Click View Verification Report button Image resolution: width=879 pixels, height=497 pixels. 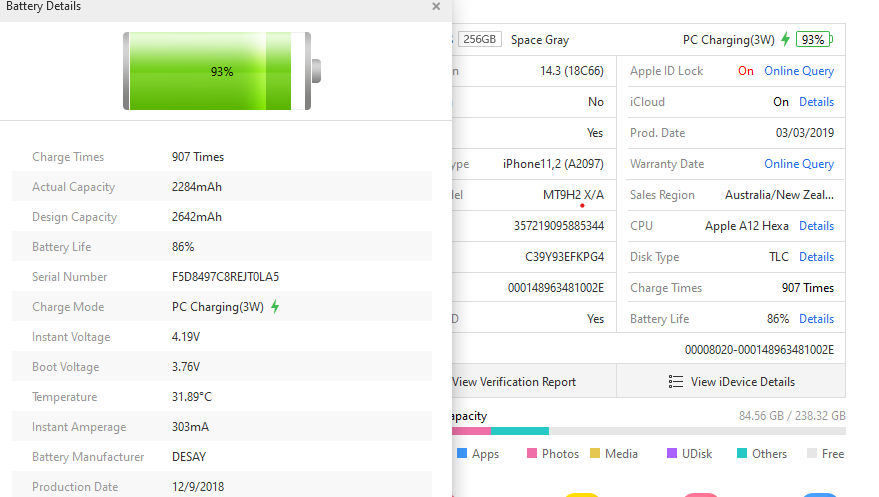(534, 382)
